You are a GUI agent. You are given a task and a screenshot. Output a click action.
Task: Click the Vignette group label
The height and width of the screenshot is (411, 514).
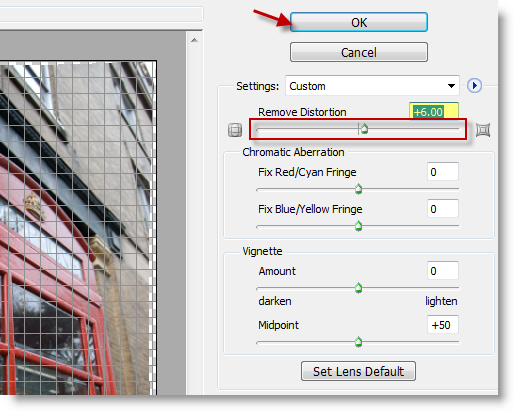[x=262, y=251]
